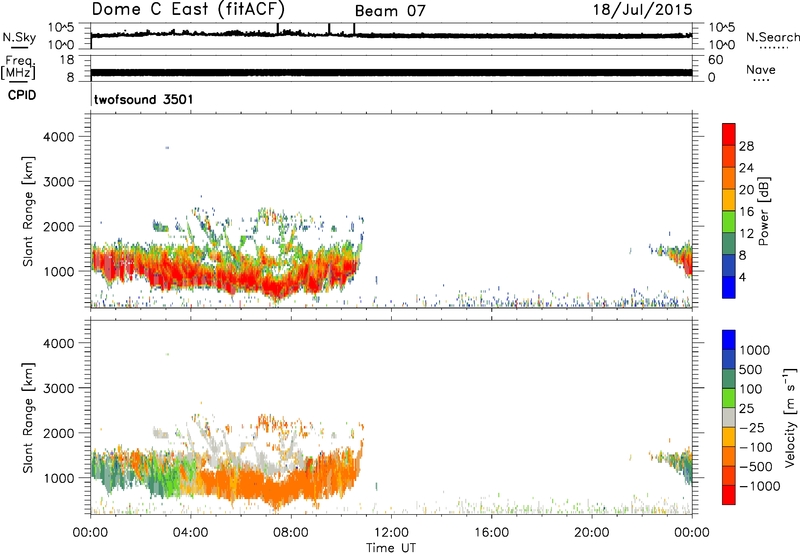Click the '28' power colorbar tick
This screenshot has width=800, height=554.
coord(746,146)
